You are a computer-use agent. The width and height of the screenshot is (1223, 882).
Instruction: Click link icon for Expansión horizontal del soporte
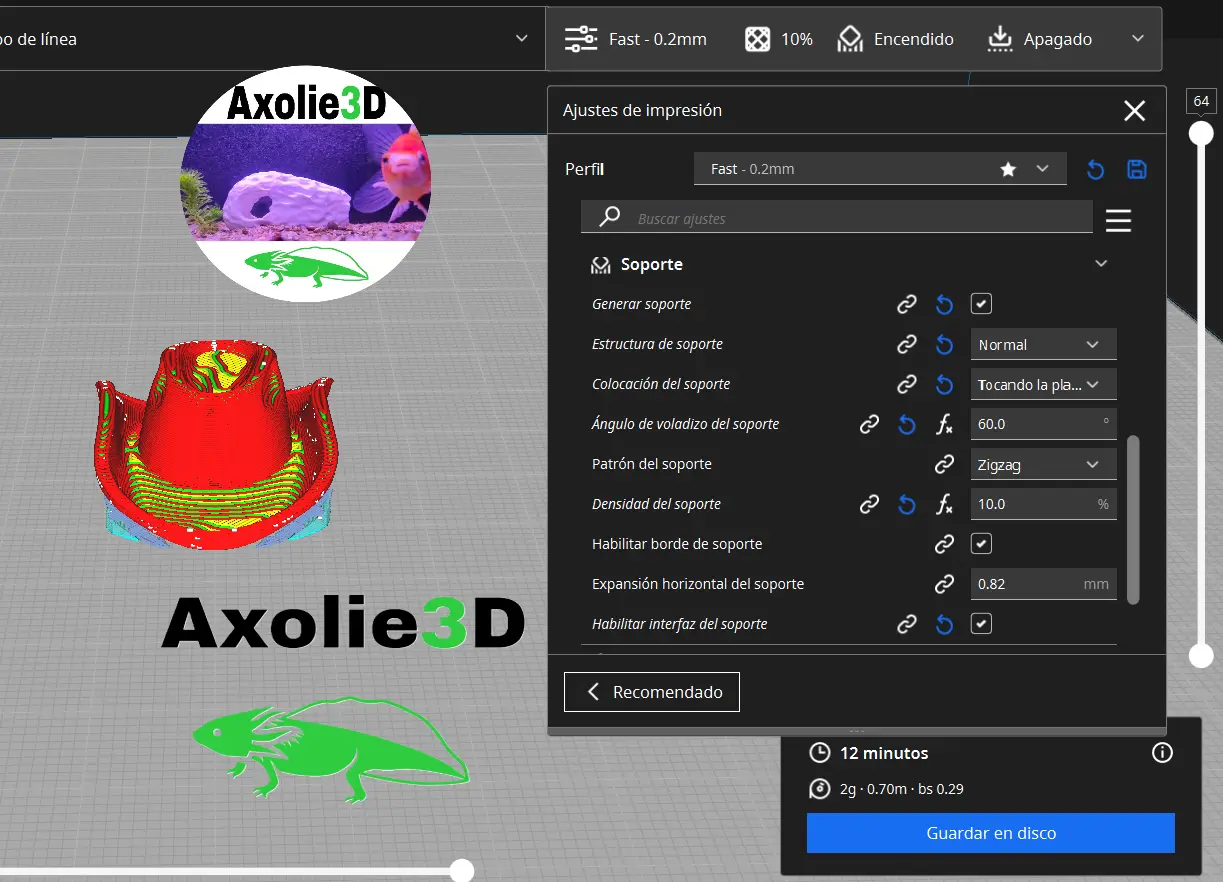coord(944,584)
